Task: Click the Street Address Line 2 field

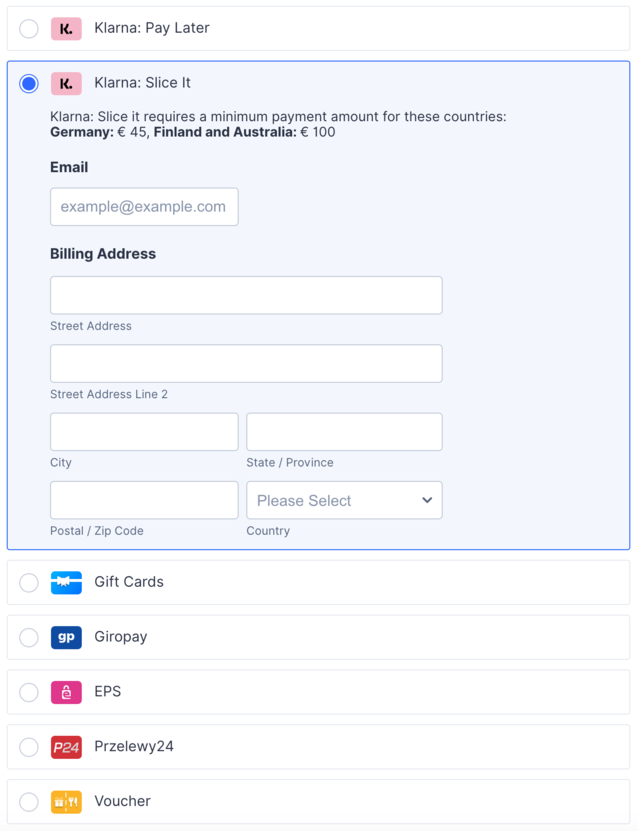Action: [x=246, y=364]
